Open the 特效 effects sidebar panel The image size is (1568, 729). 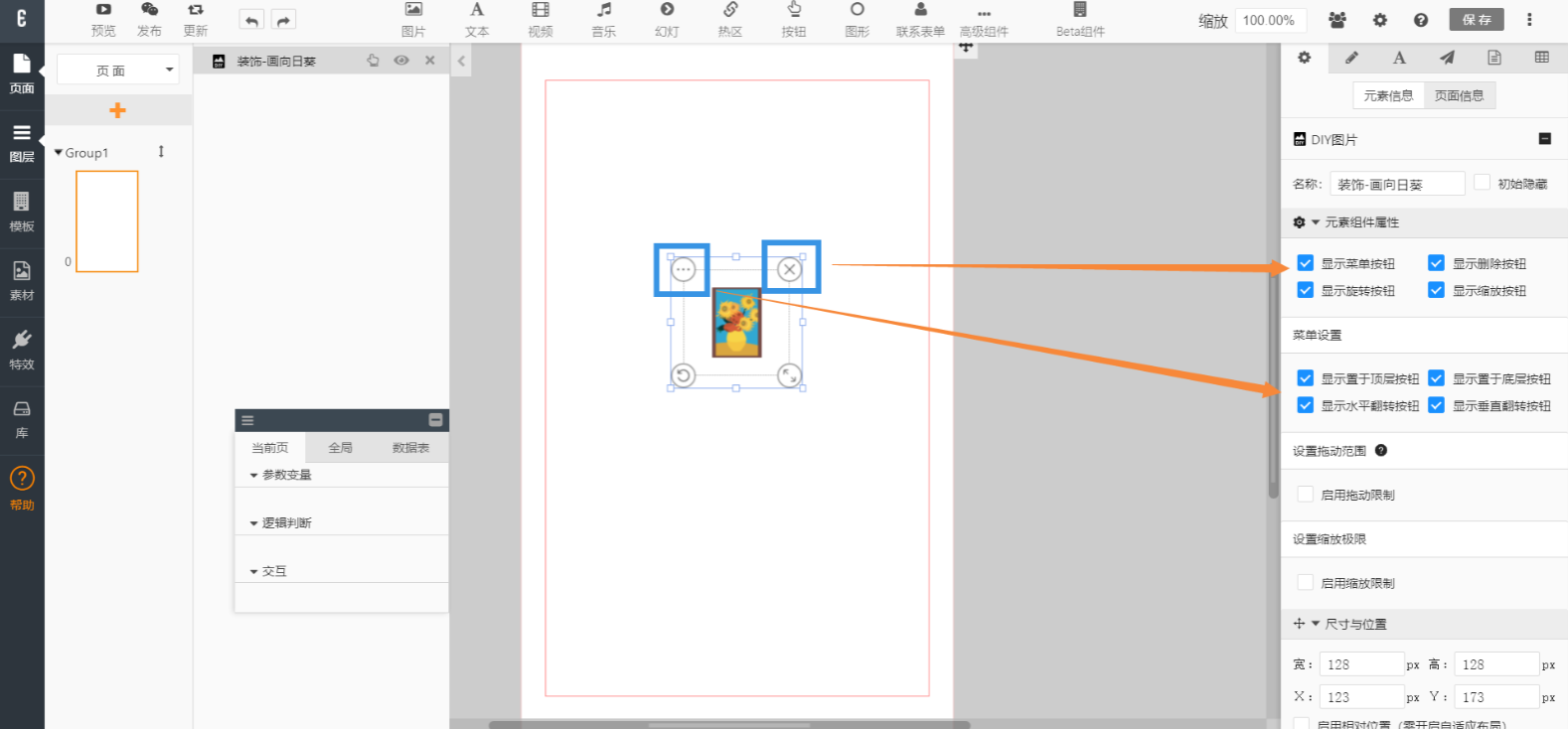point(22,349)
